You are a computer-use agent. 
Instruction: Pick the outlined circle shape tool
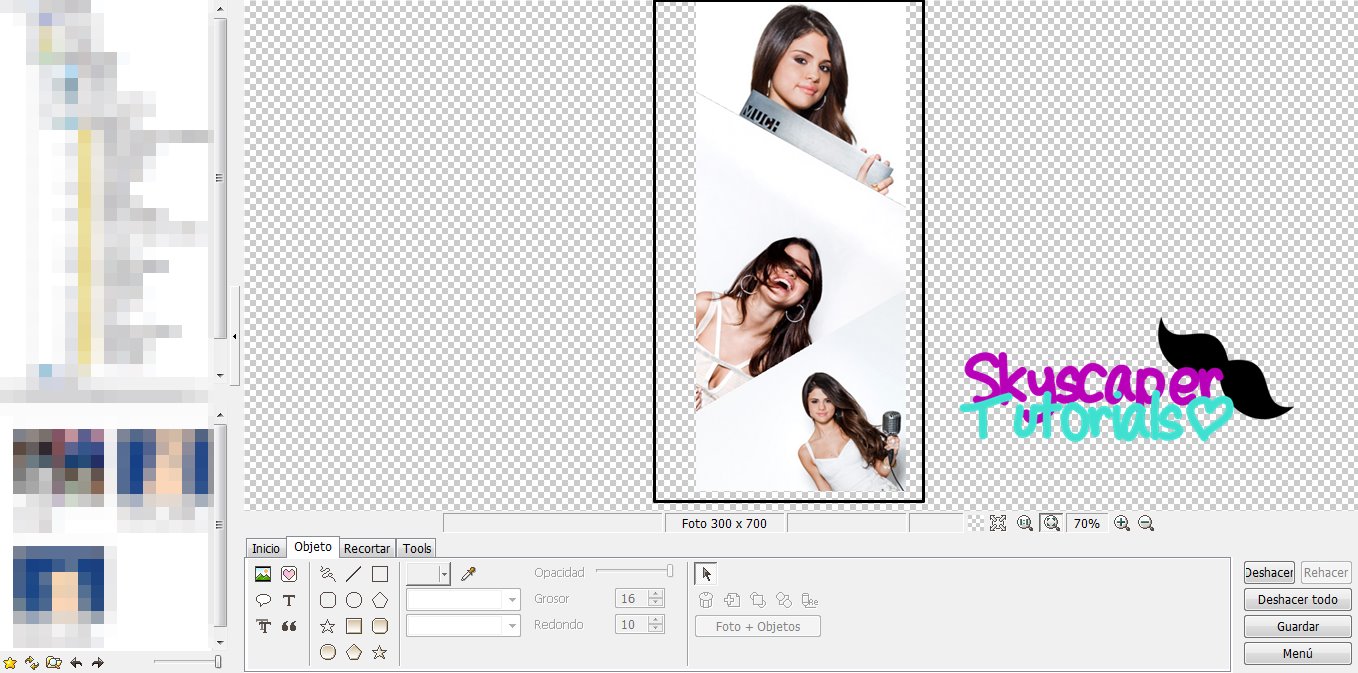(x=353, y=600)
